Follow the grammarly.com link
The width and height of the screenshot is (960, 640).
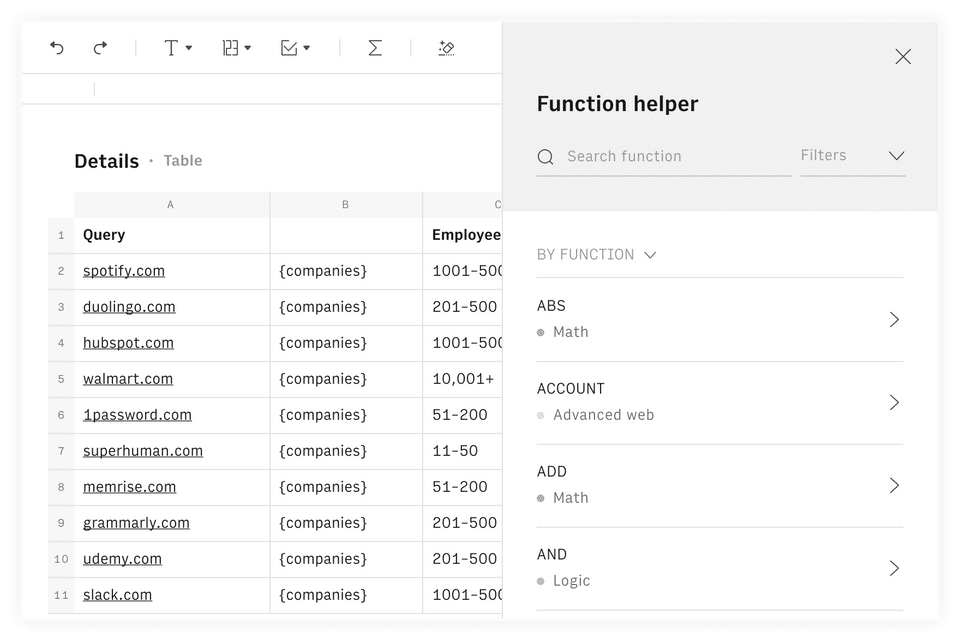pos(136,523)
